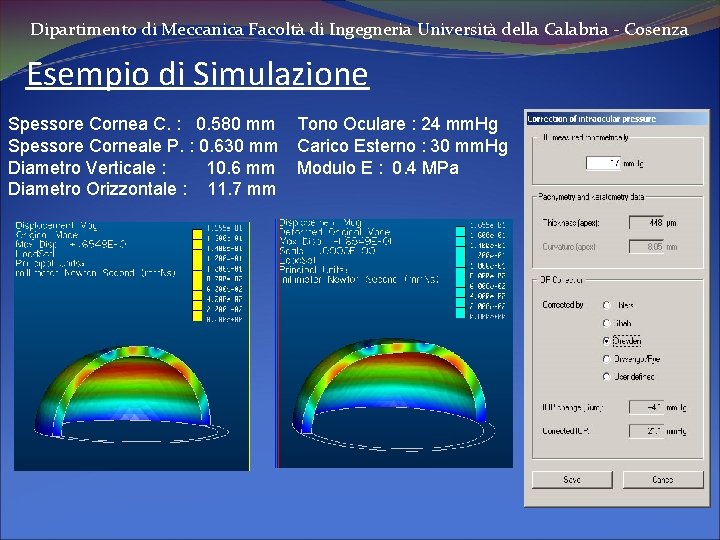The width and height of the screenshot is (720, 540).
Task: Click the left cornea displacement simulation image
Action: (x=132, y=346)
